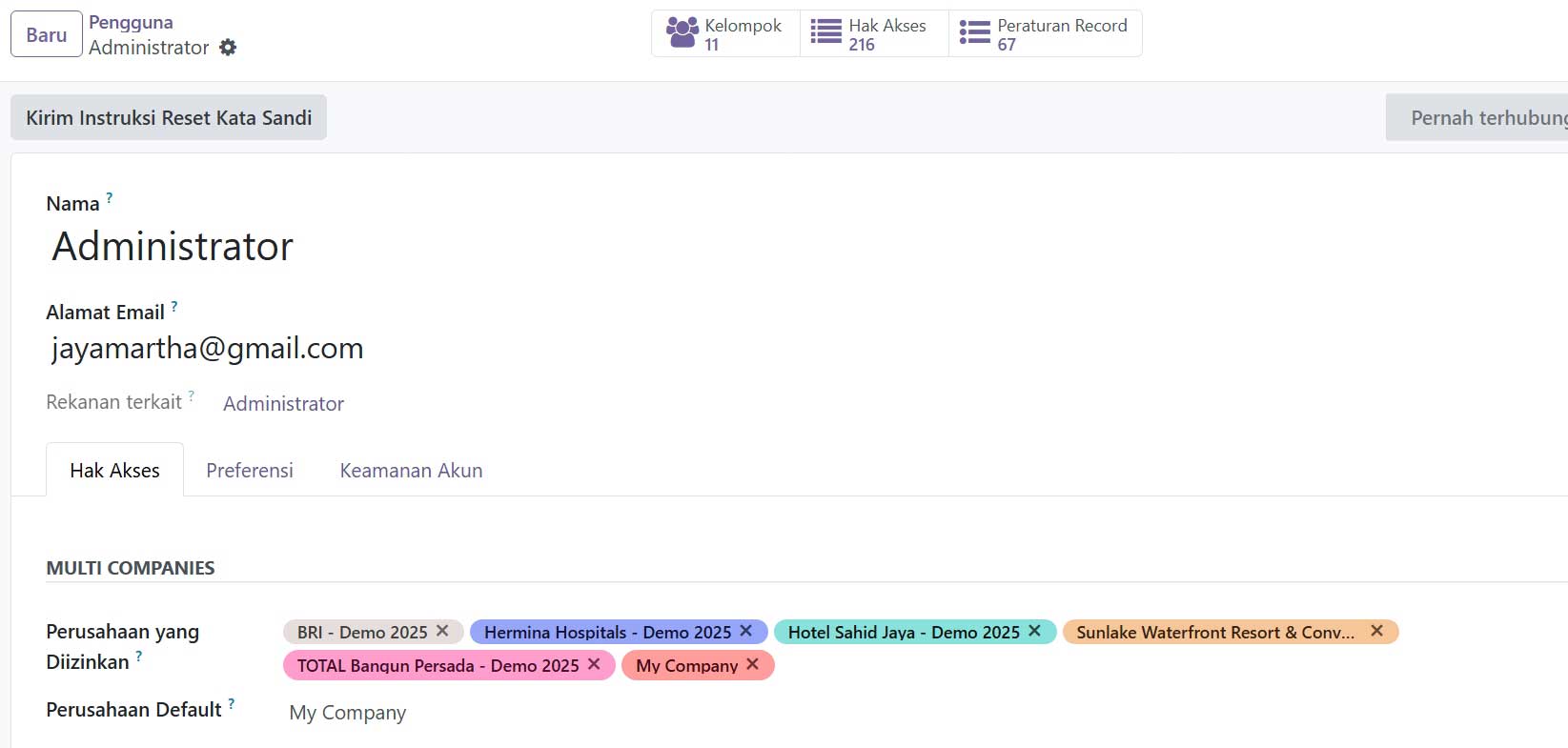Remove Hermina Hospitals - Demo 2025 tag
Image resolution: width=1568 pixels, height=748 pixels.
(746, 631)
